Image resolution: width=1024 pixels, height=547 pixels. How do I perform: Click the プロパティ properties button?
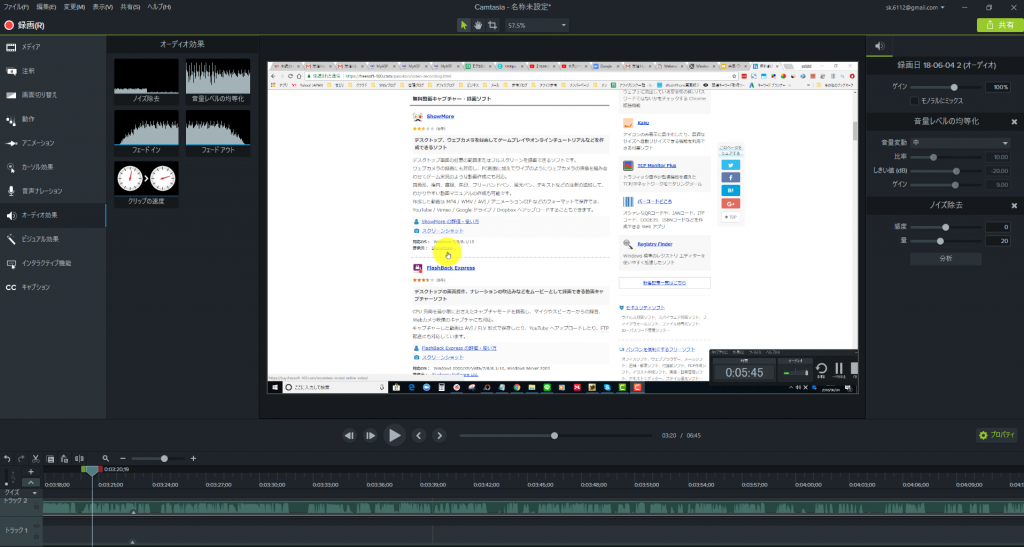click(x=997, y=435)
